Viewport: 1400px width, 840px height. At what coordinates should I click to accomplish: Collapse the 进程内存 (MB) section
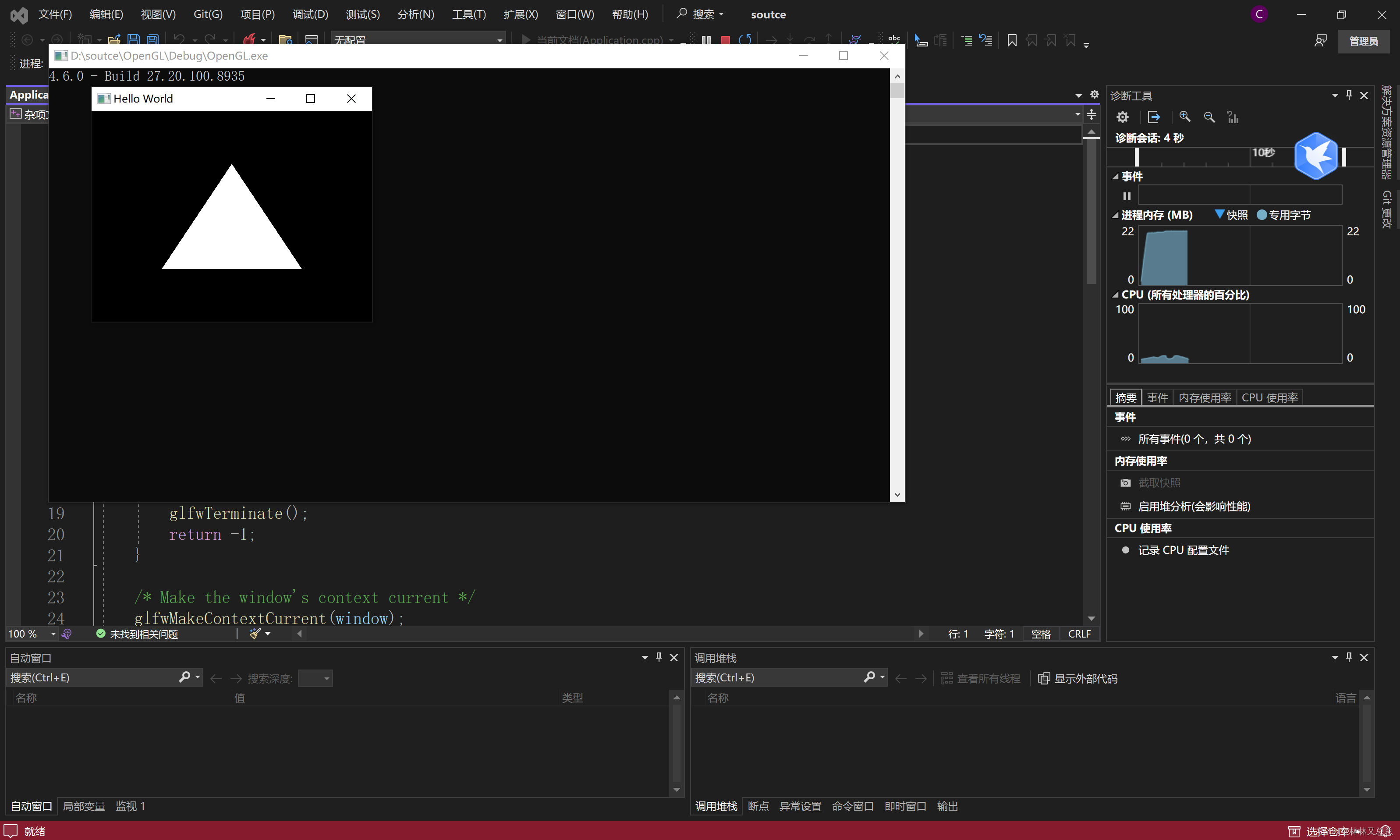click(1115, 215)
